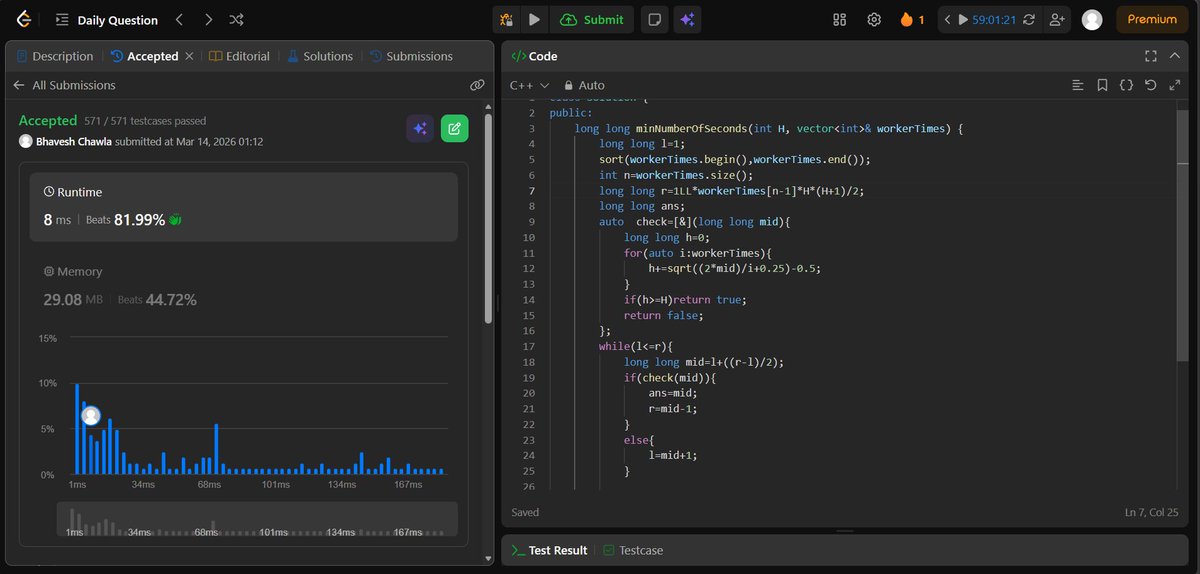Open the layout grid icon
The image size is (1200, 574).
coord(840,19)
